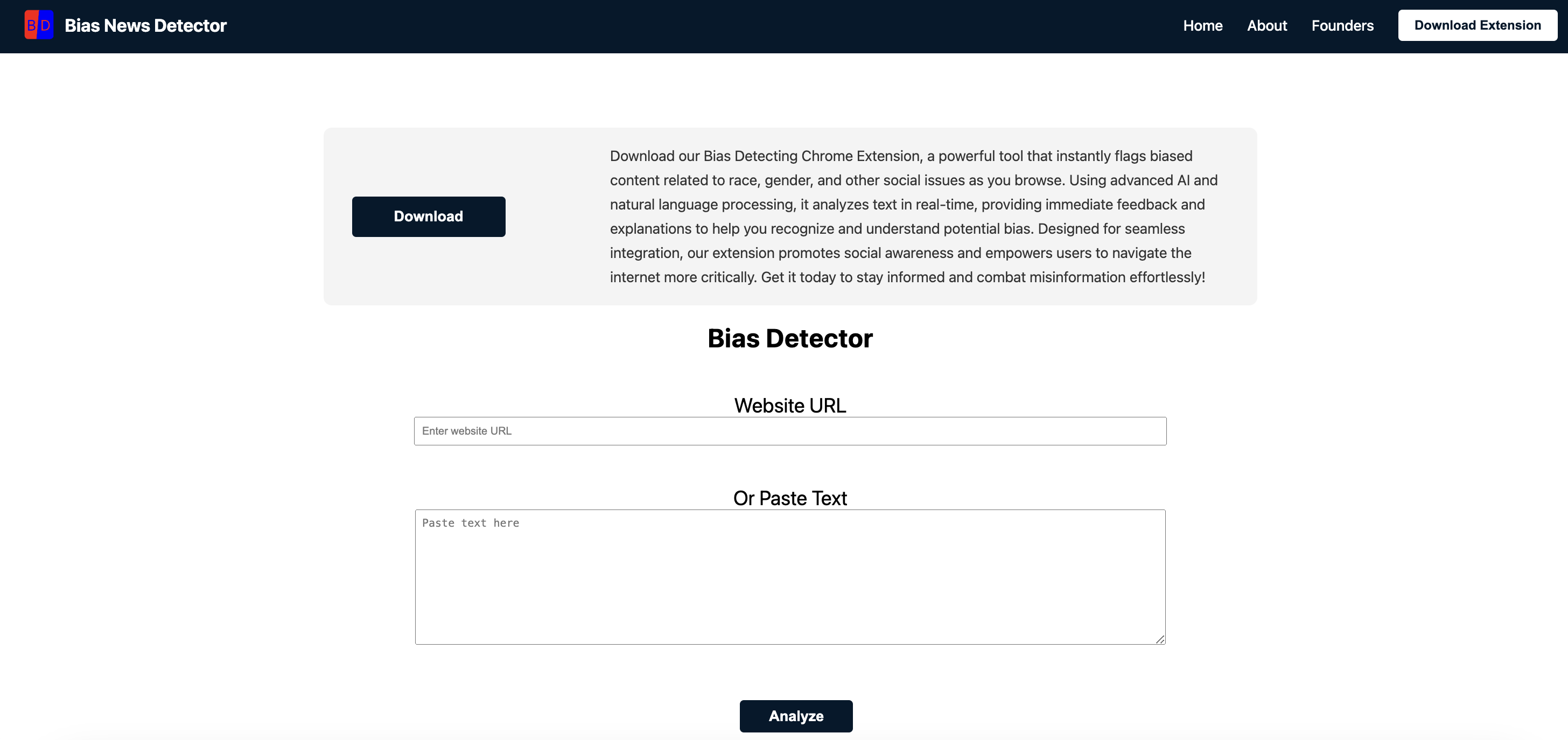Open the Founders page

tap(1342, 25)
